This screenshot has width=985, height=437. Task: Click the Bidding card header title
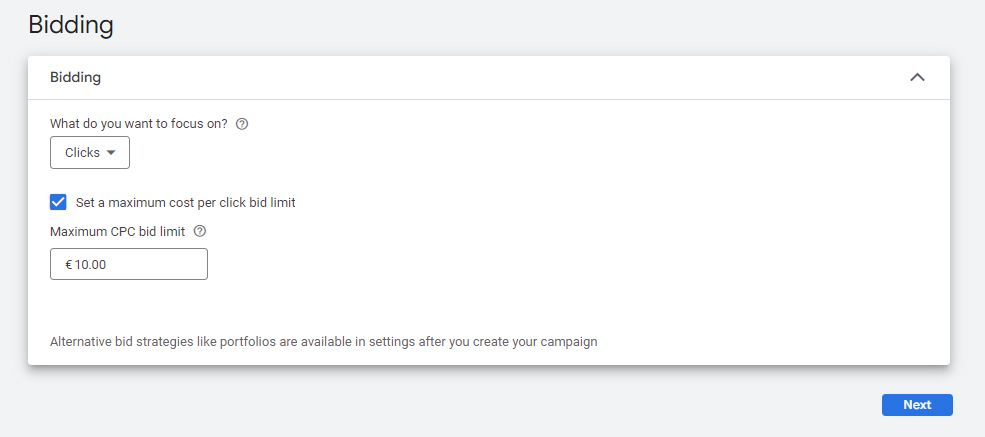tap(75, 77)
